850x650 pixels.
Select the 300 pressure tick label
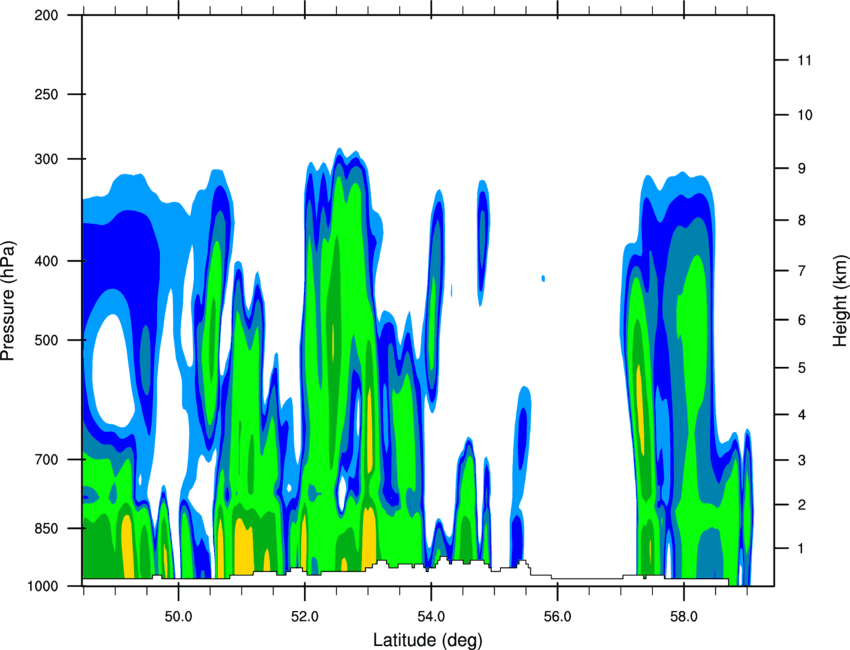pyautogui.click(x=46, y=159)
